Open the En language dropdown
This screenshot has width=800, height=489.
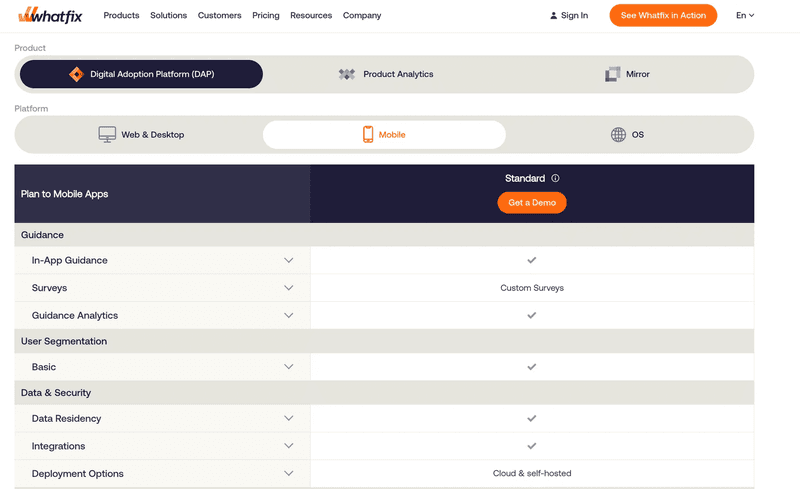[x=745, y=15]
